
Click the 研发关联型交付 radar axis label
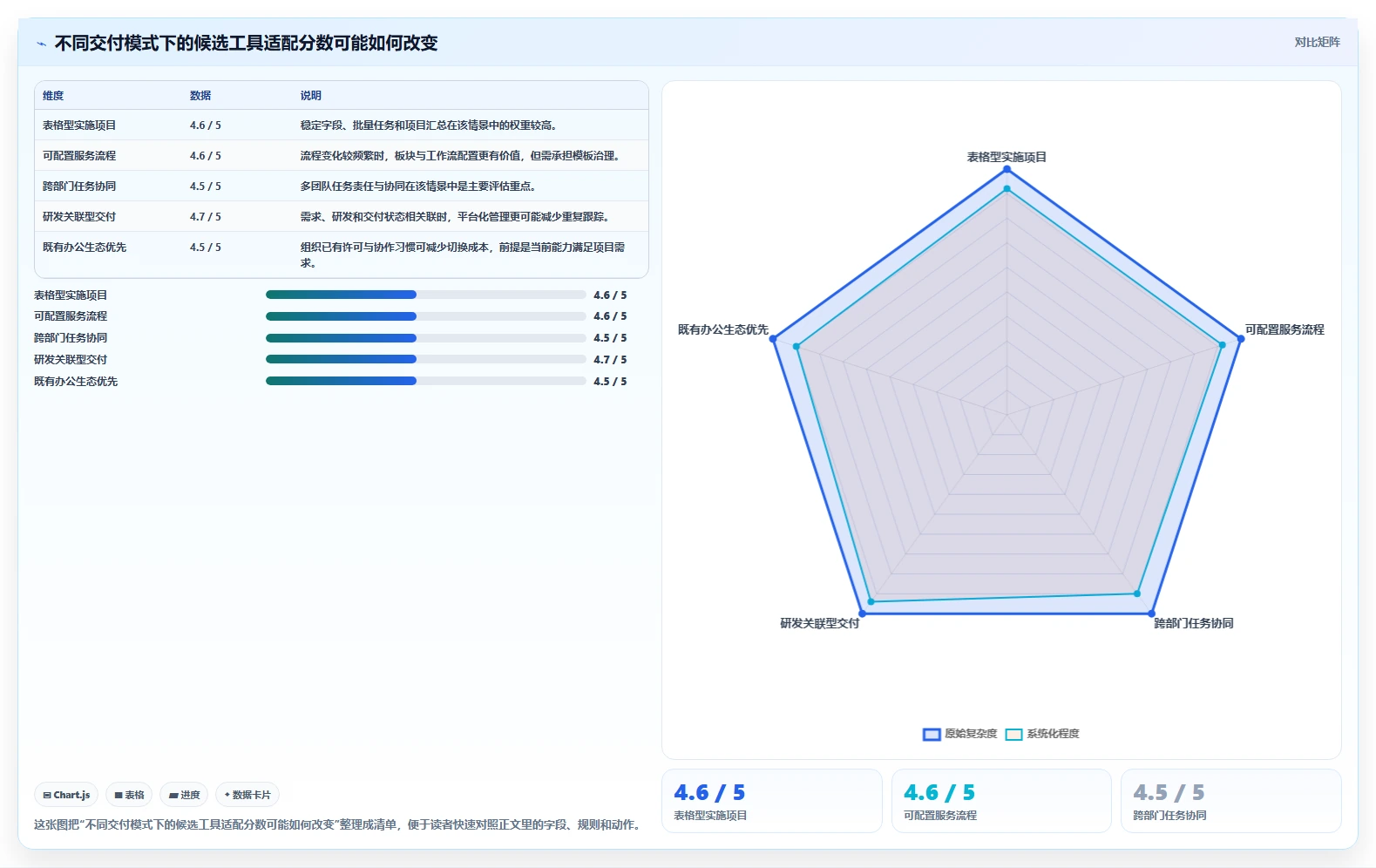coord(820,623)
